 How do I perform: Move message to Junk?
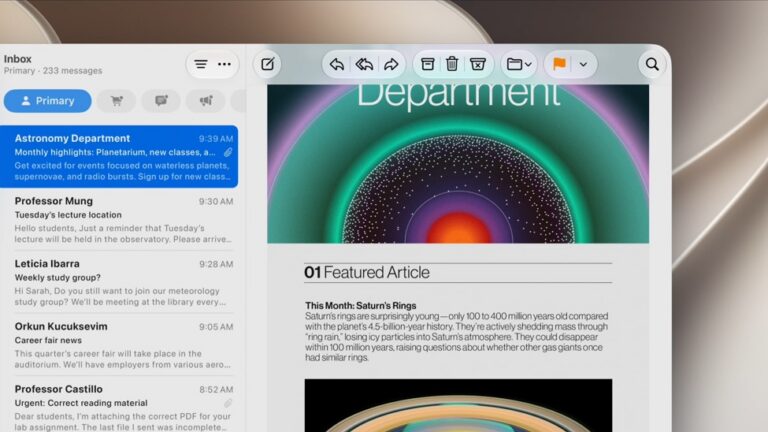click(x=478, y=64)
